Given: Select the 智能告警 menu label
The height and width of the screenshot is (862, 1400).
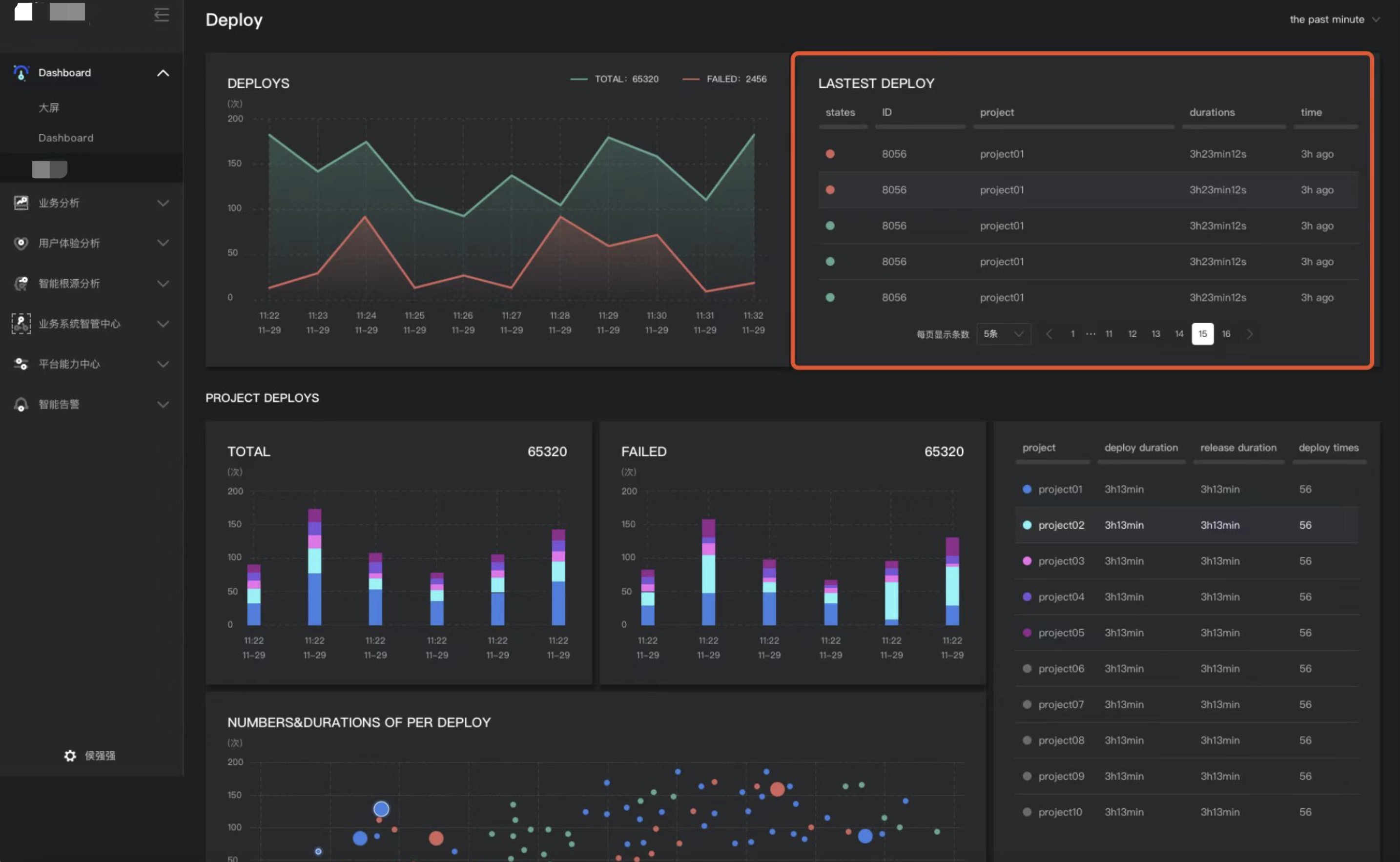Looking at the screenshot, I should tap(59, 404).
